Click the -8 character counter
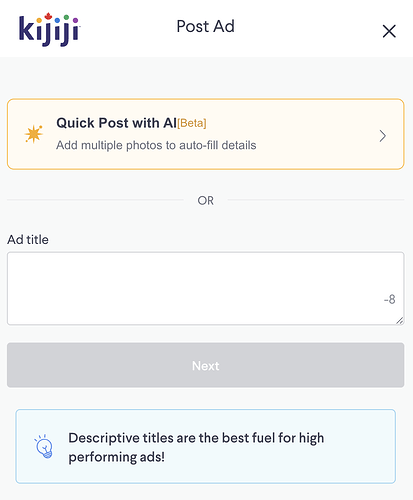Viewport: 413px width, 500px height. 389,299
